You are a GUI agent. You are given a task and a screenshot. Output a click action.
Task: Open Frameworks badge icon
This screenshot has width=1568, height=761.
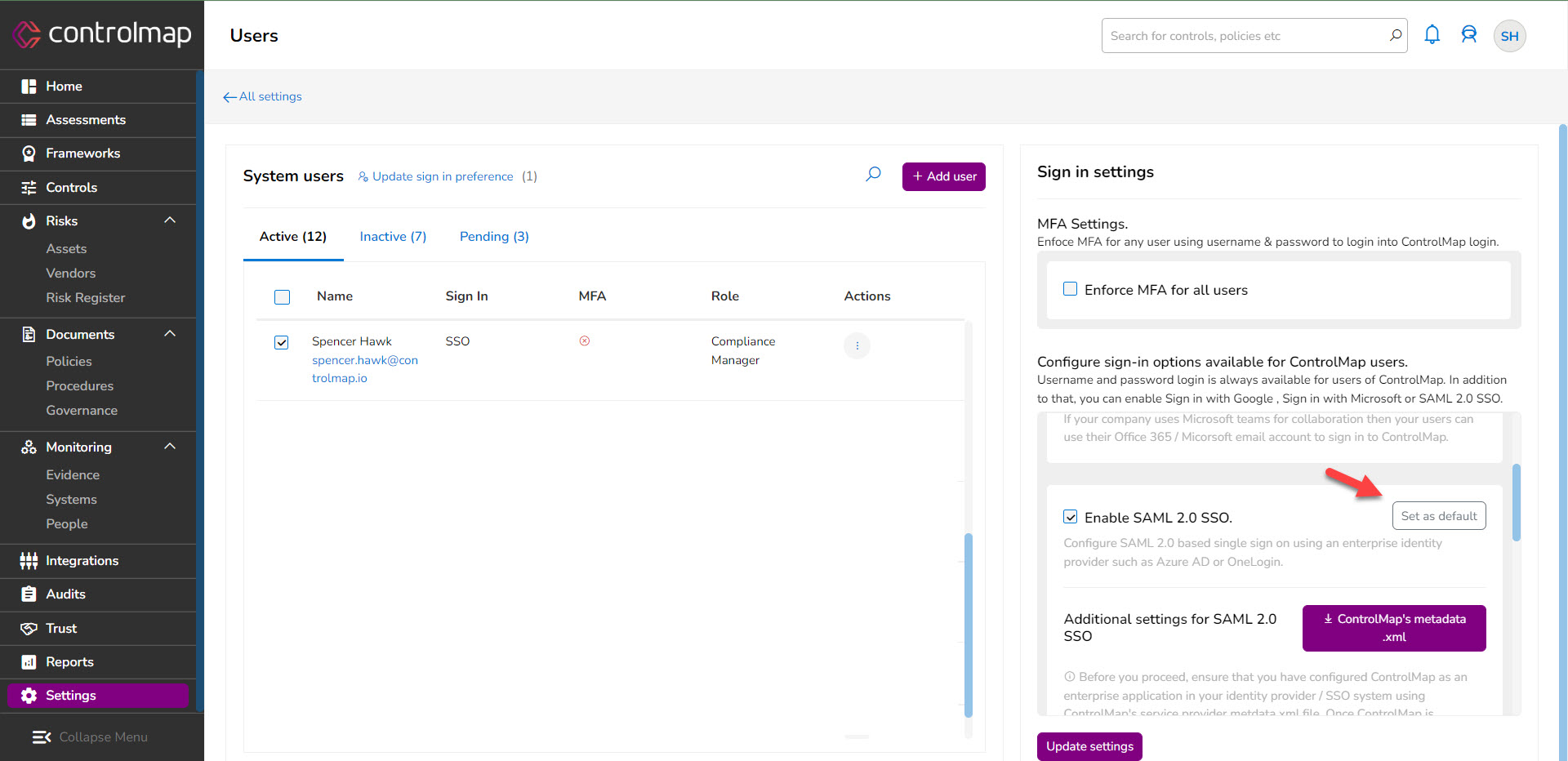click(29, 154)
